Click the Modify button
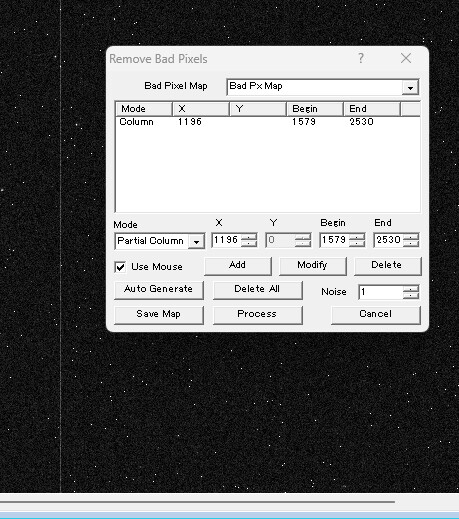 [312, 266]
